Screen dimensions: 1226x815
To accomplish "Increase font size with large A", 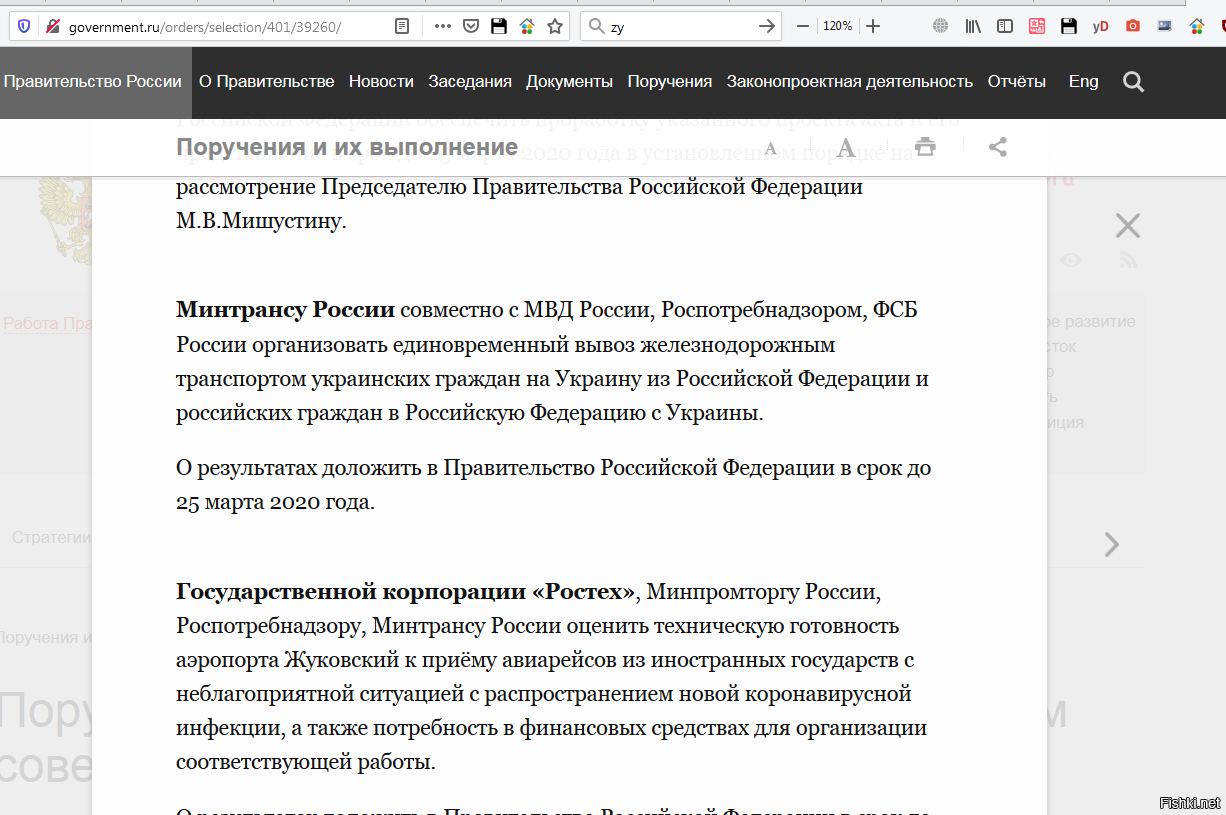I will pos(846,148).
